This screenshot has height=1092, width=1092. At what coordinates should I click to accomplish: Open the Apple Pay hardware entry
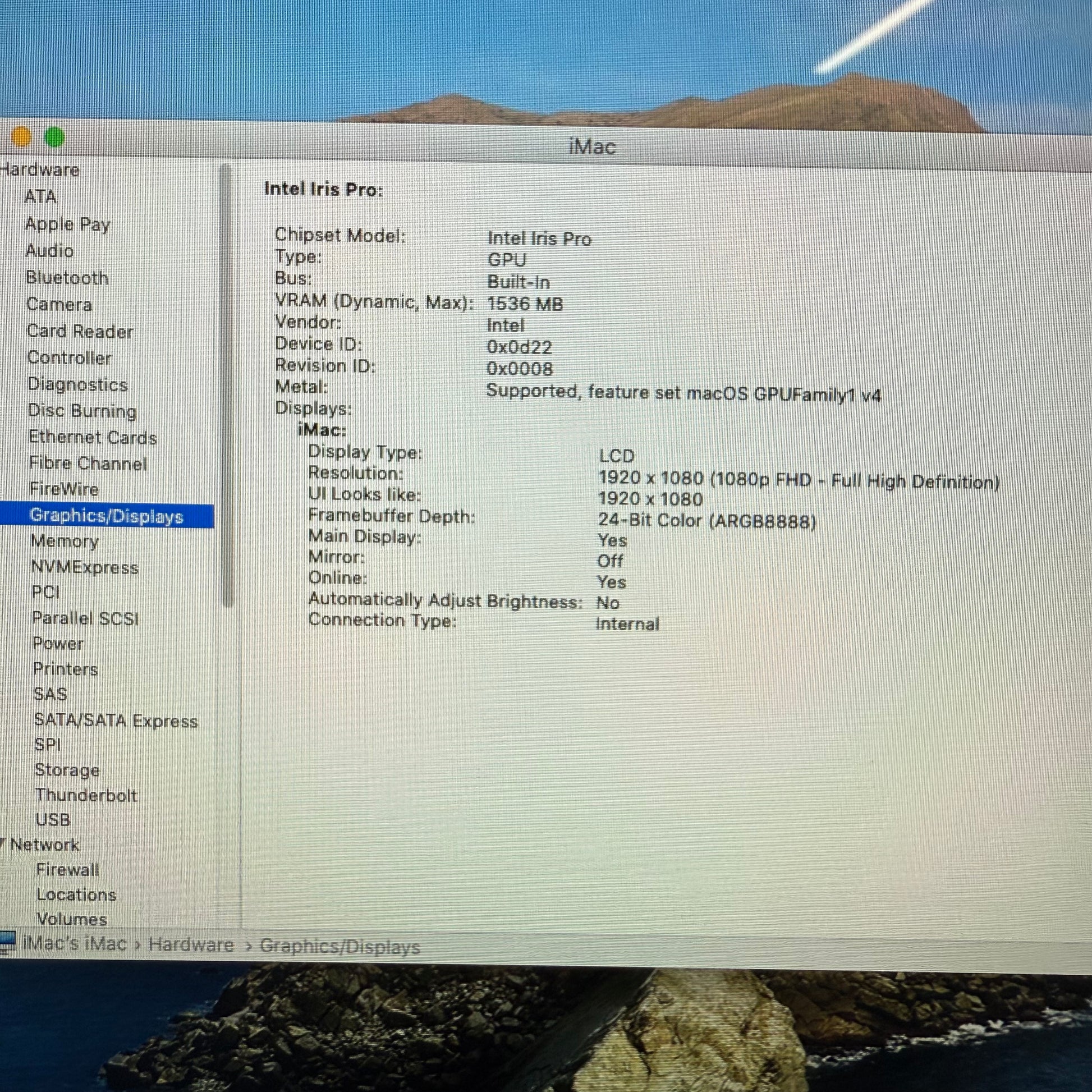pos(67,224)
